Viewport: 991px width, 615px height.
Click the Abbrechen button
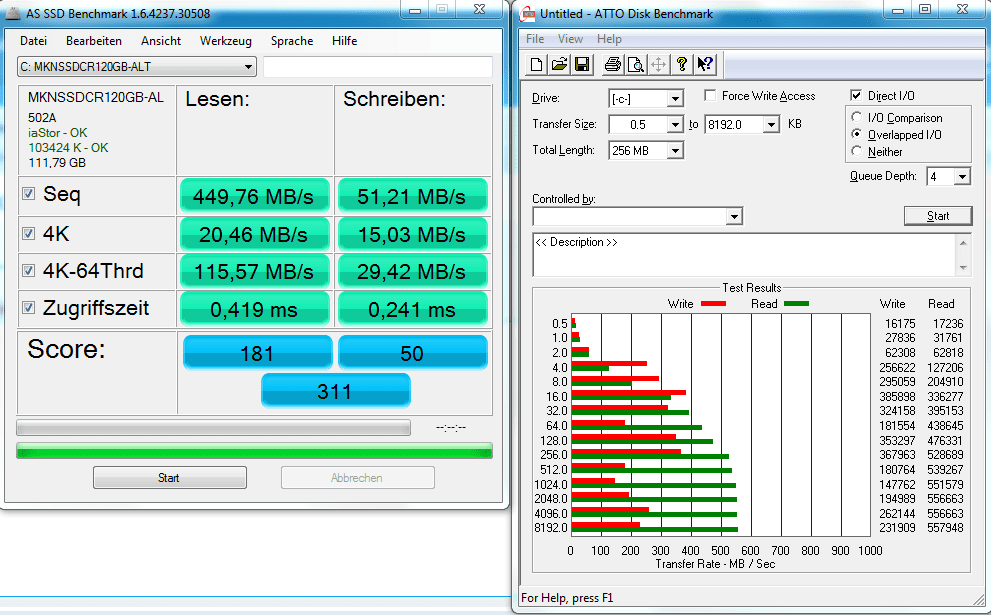click(357, 478)
